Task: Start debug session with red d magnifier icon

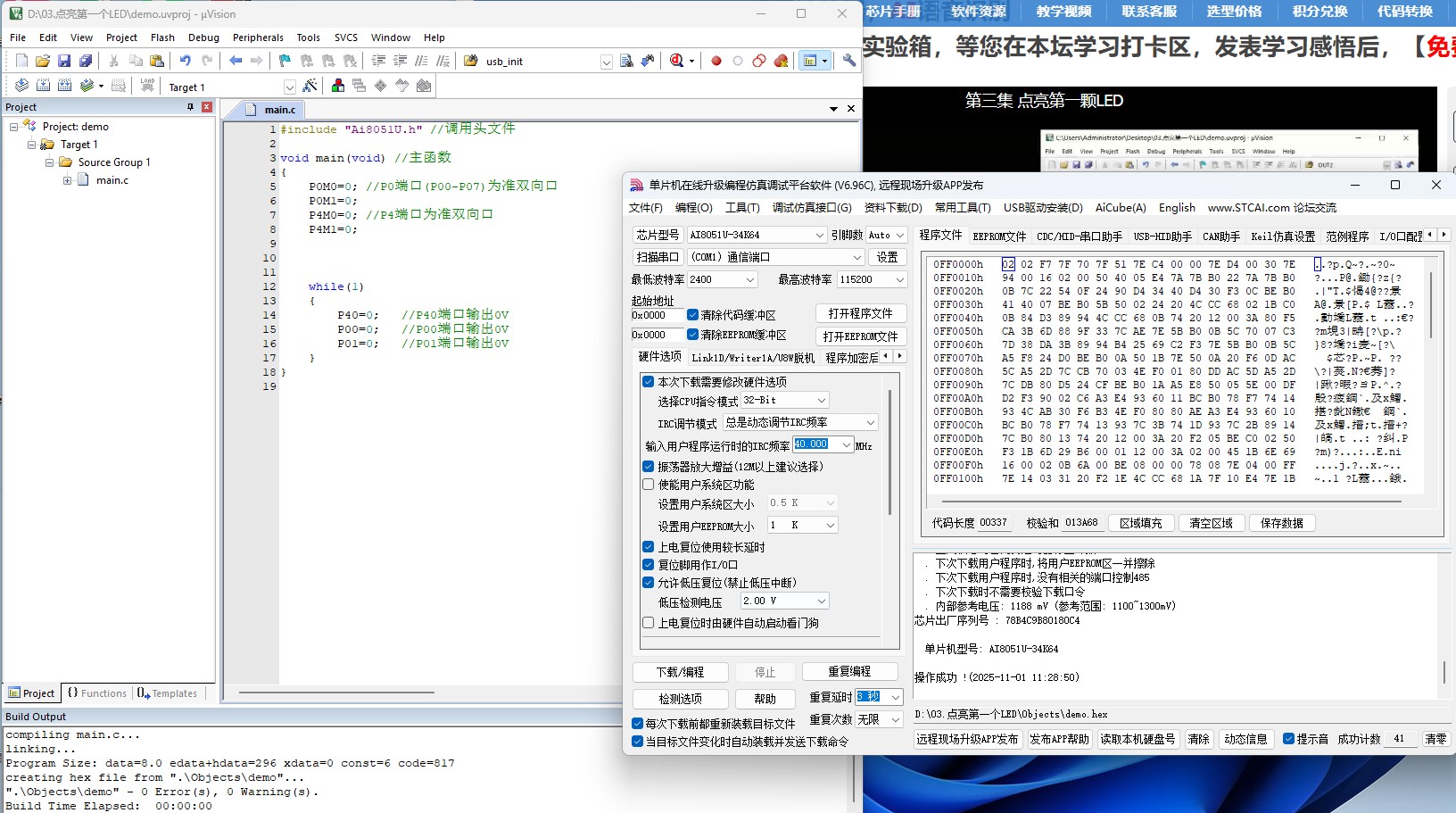Action: pos(675,61)
